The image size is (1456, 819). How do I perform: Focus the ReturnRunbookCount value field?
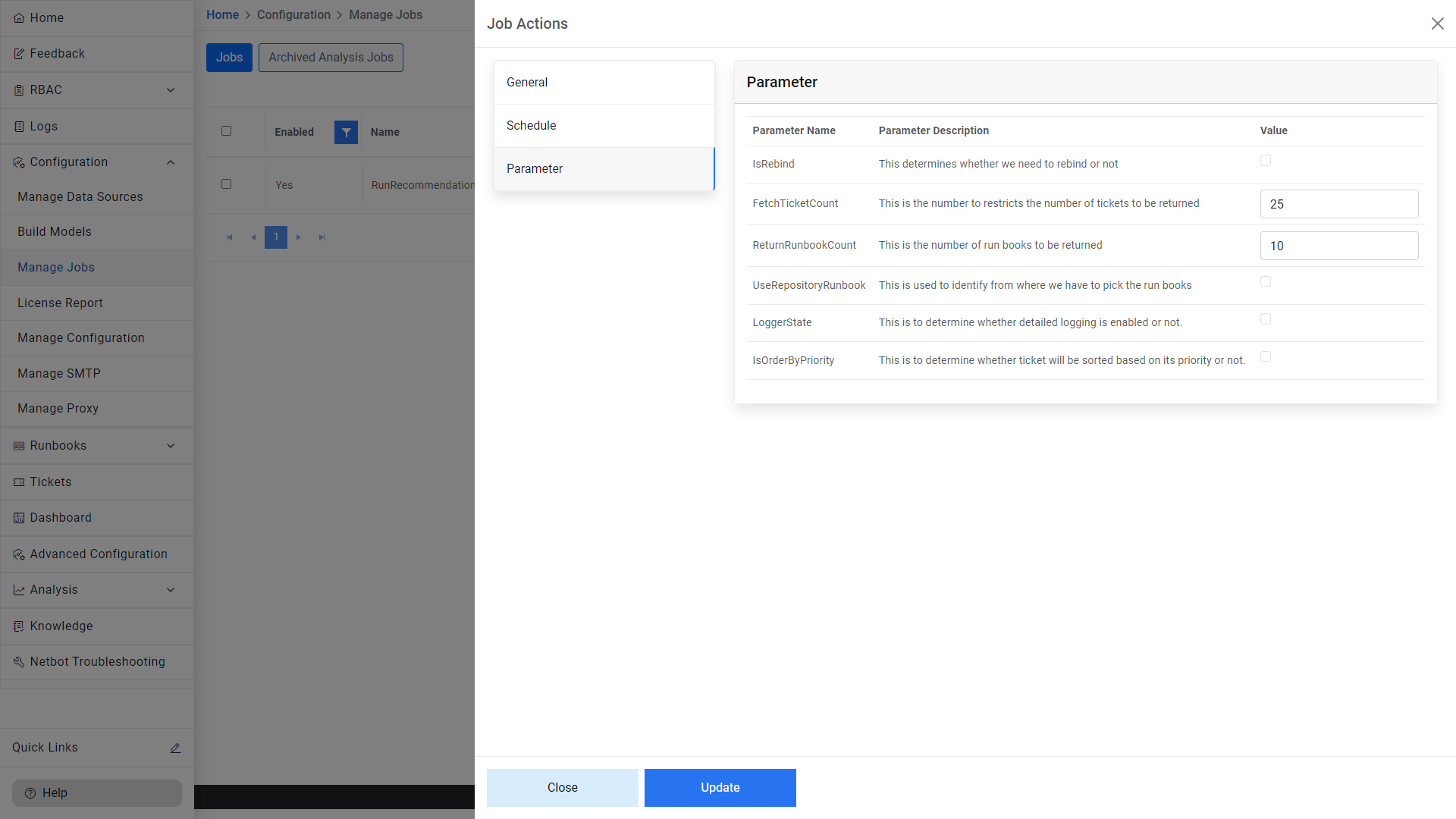click(x=1339, y=246)
